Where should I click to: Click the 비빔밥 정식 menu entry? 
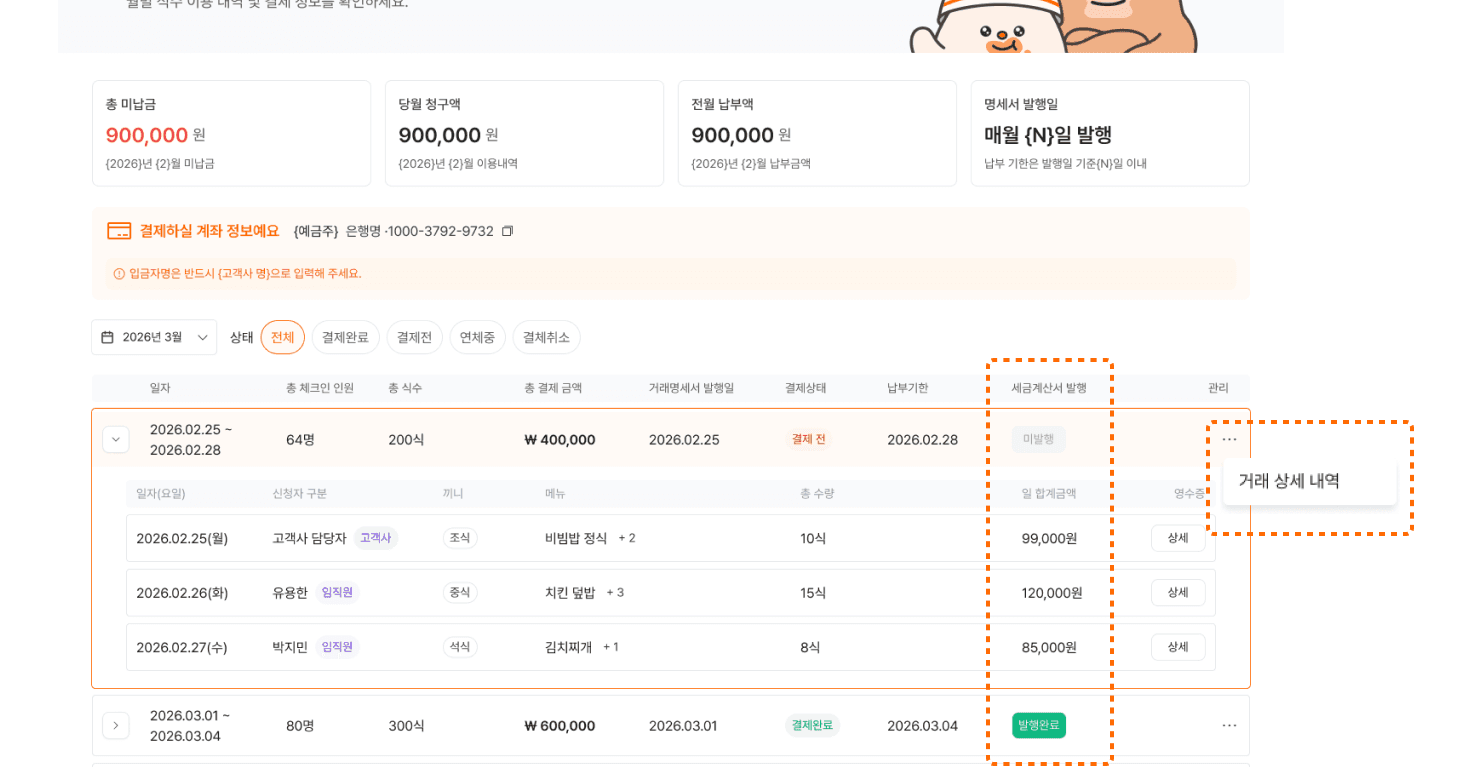coord(576,538)
